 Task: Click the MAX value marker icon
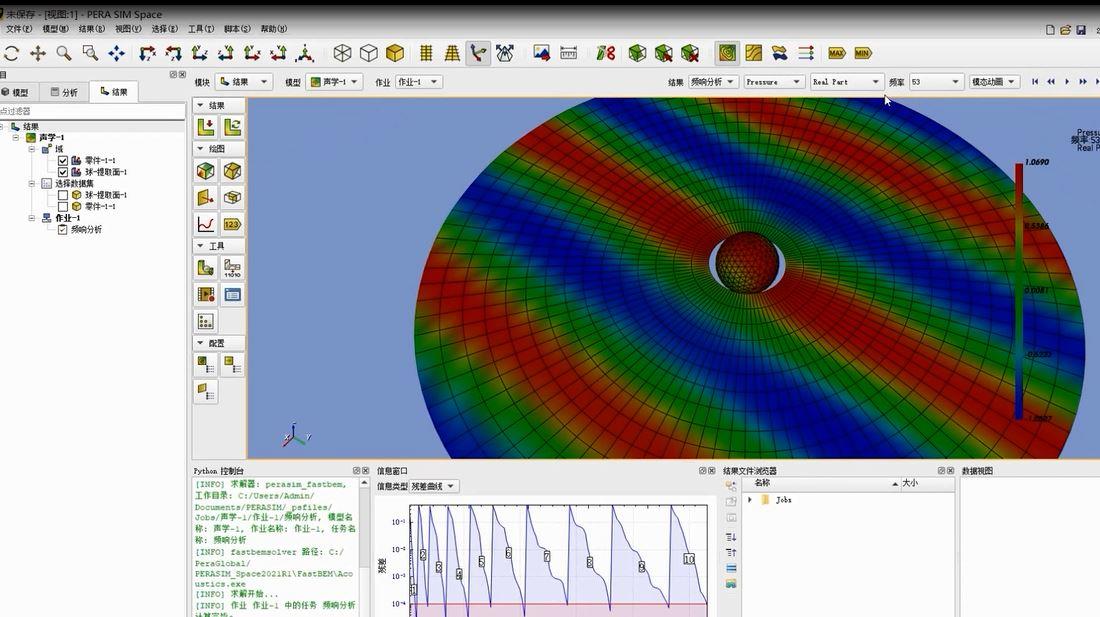836,53
